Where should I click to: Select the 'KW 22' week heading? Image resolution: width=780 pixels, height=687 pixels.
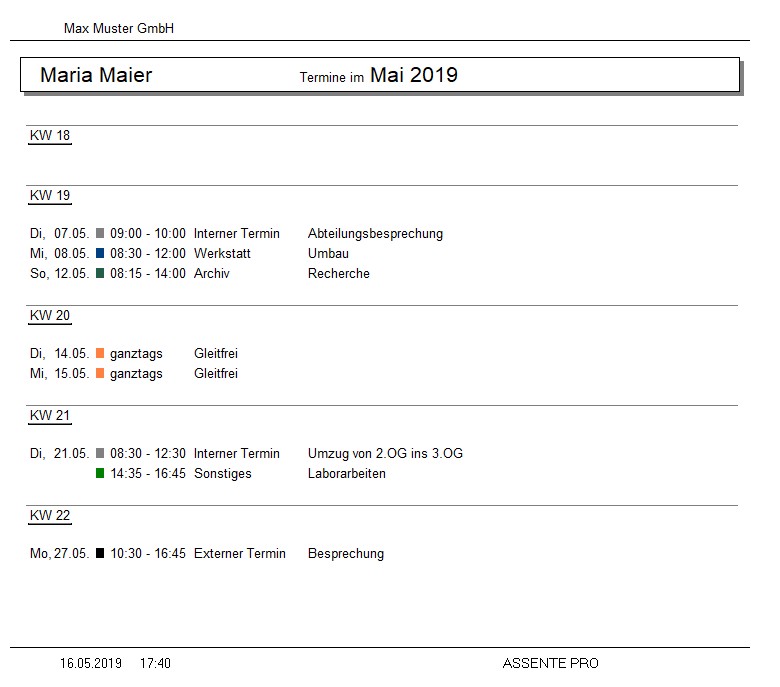(50, 515)
